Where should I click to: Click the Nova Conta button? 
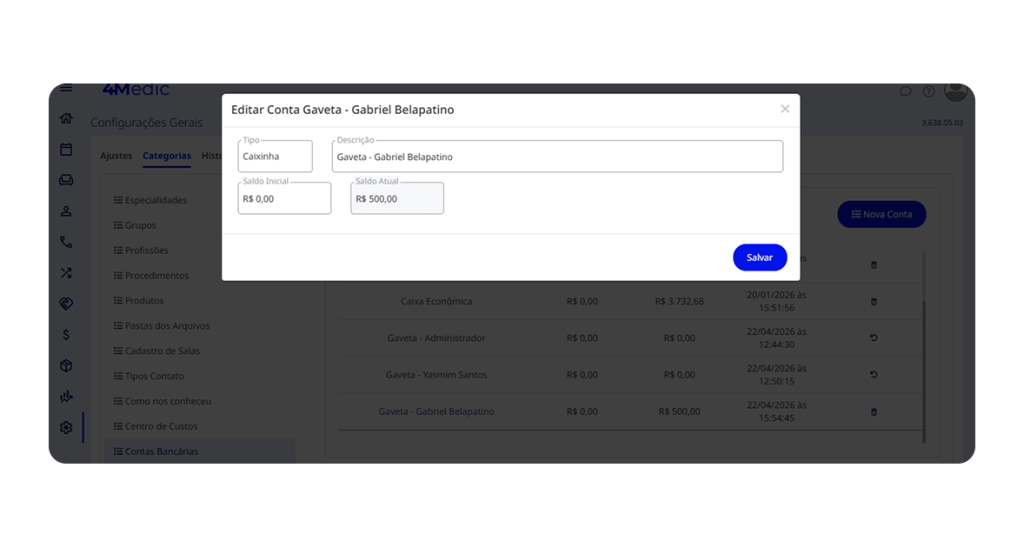click(881, 214)
